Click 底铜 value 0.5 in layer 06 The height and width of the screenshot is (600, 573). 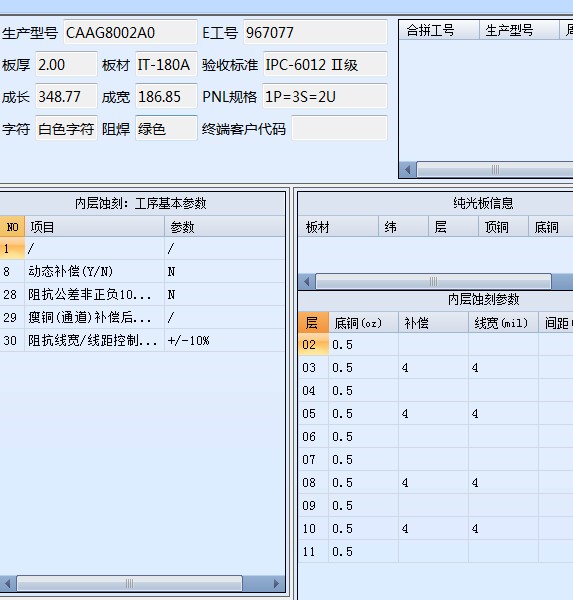[x=363, y=437]
